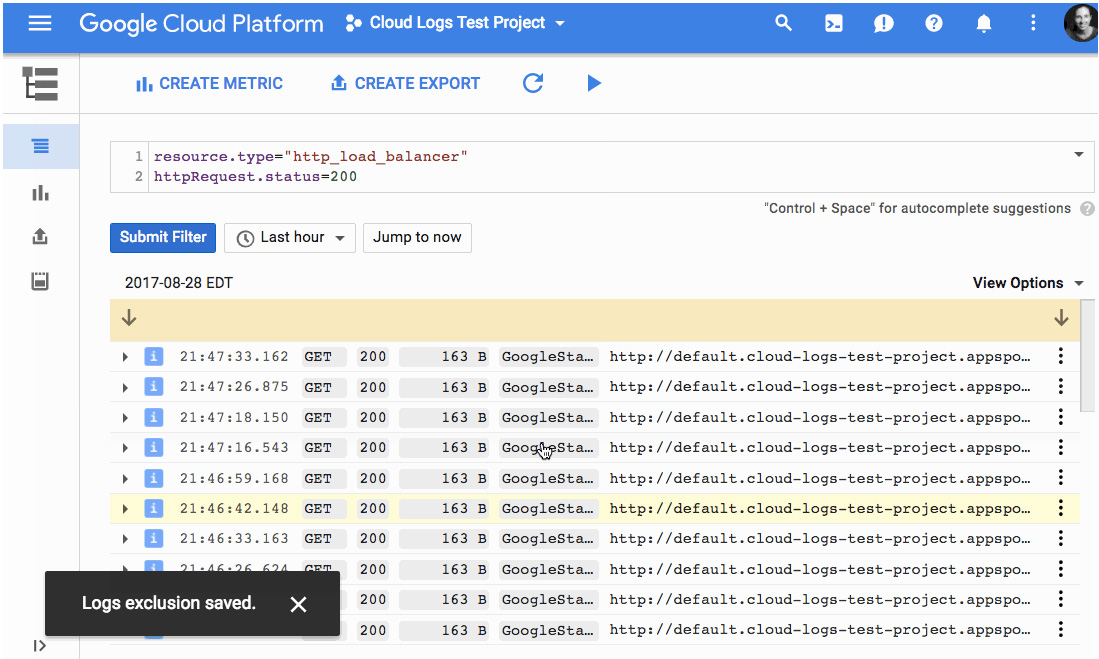Click GoogleSta... chip in 21:46:59.168 row
The width and height of the screenshot is (1099, 659).
click(x=548, y=478)
